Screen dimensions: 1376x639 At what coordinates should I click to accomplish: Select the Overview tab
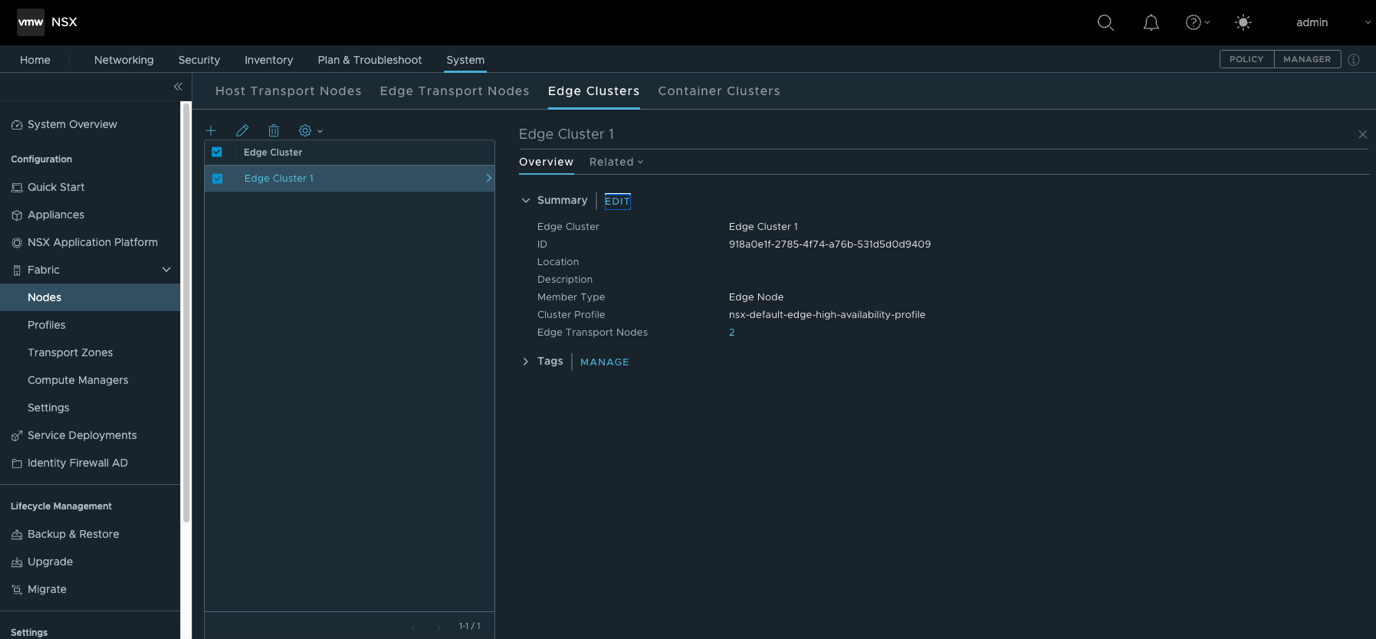(x=546, y=162)
